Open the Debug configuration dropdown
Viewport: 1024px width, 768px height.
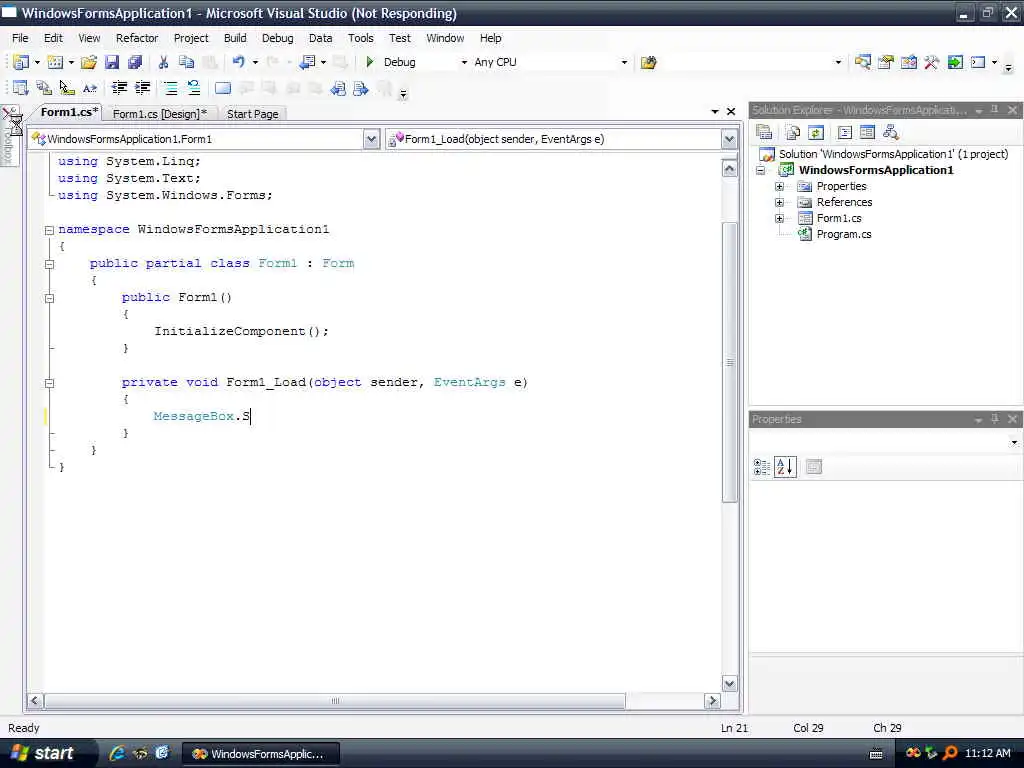click(464, 62)
